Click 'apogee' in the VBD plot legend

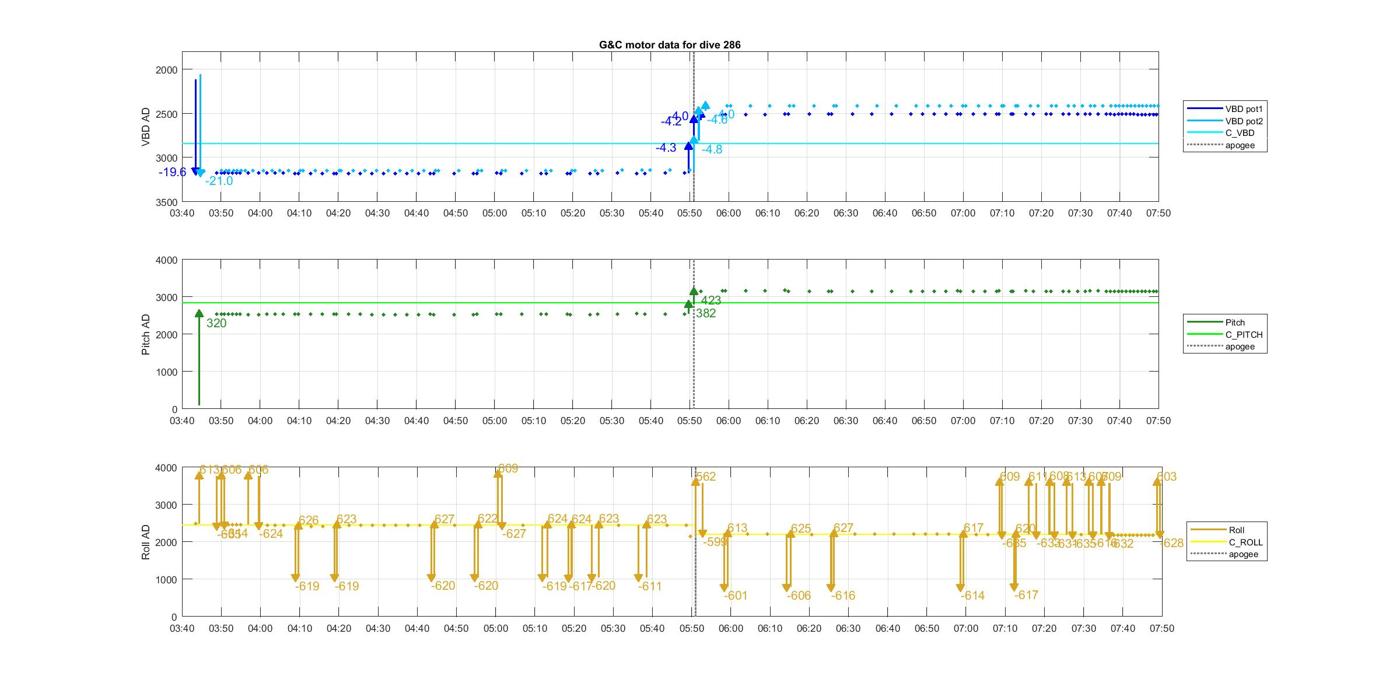[1240, 145]
